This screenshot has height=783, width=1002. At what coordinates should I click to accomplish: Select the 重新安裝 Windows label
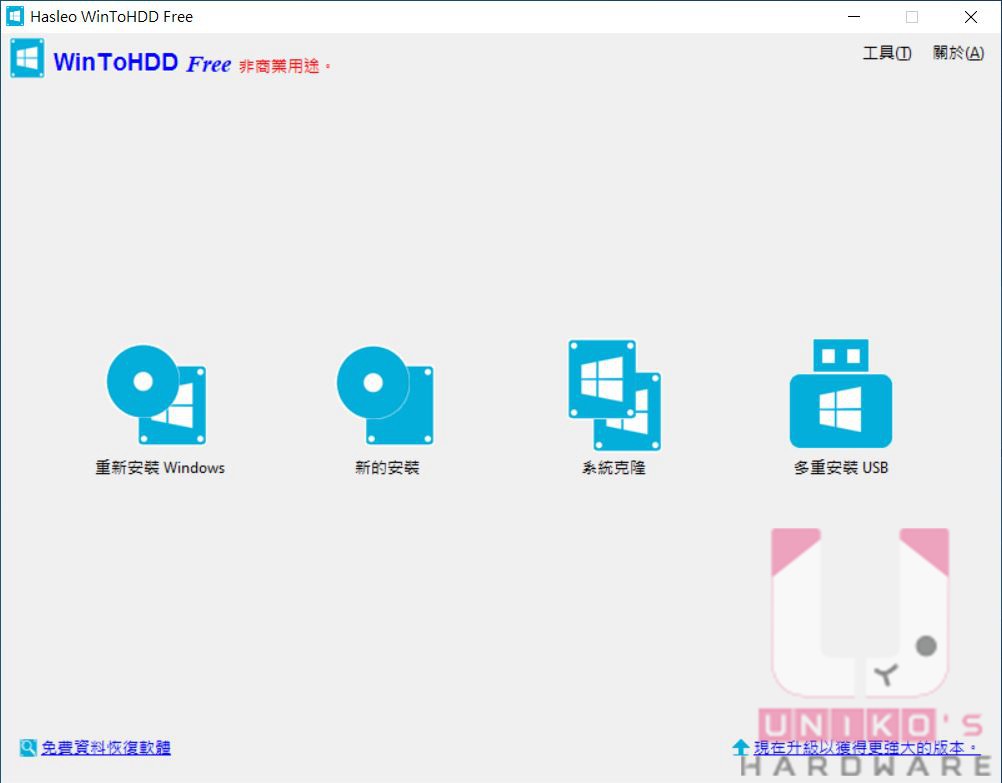click(160, 468)
